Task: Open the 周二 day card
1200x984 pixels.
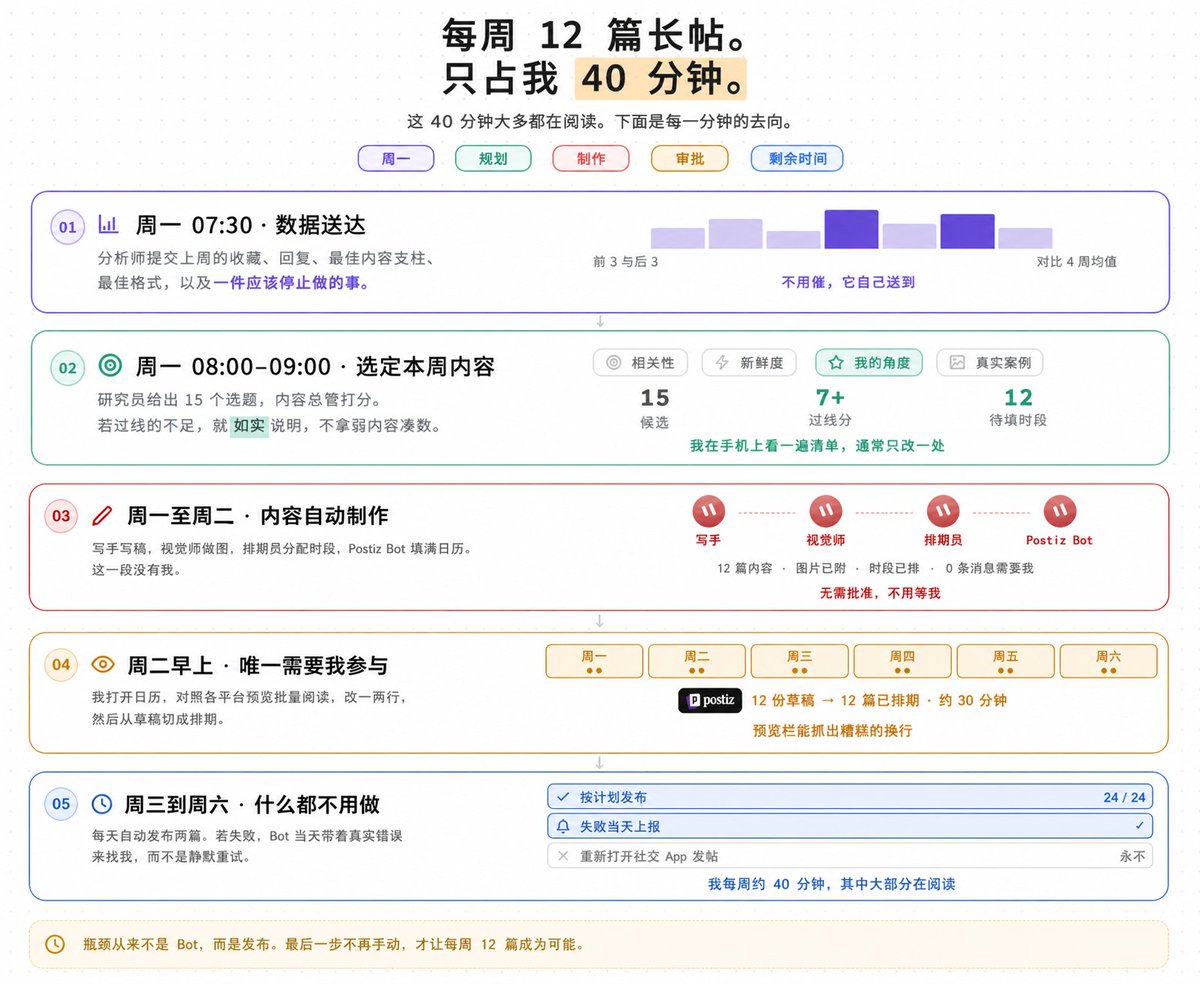Action: [697, 661]
